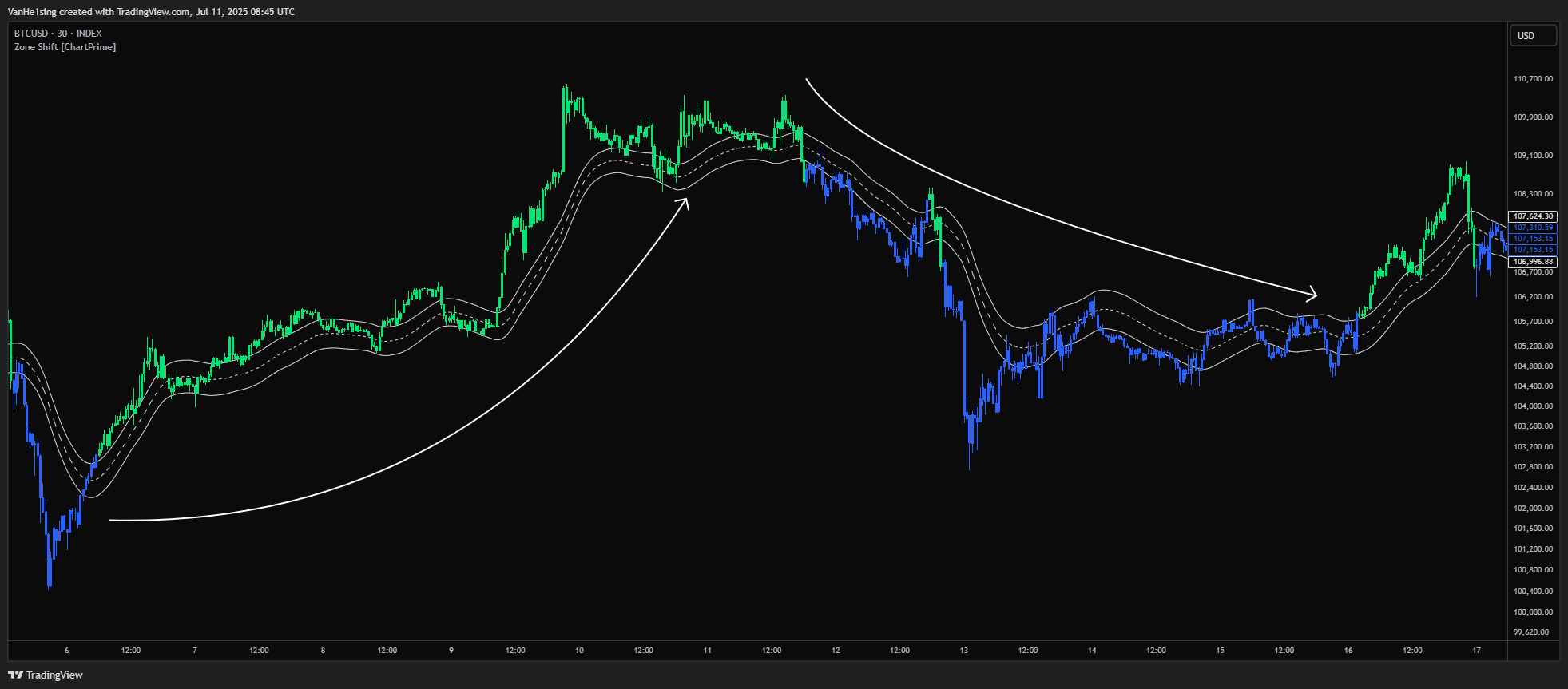The width and height of the screenshot is (1568, 689).
Task: Click date label 15 on the time axis
Action: coord(1220,651)
